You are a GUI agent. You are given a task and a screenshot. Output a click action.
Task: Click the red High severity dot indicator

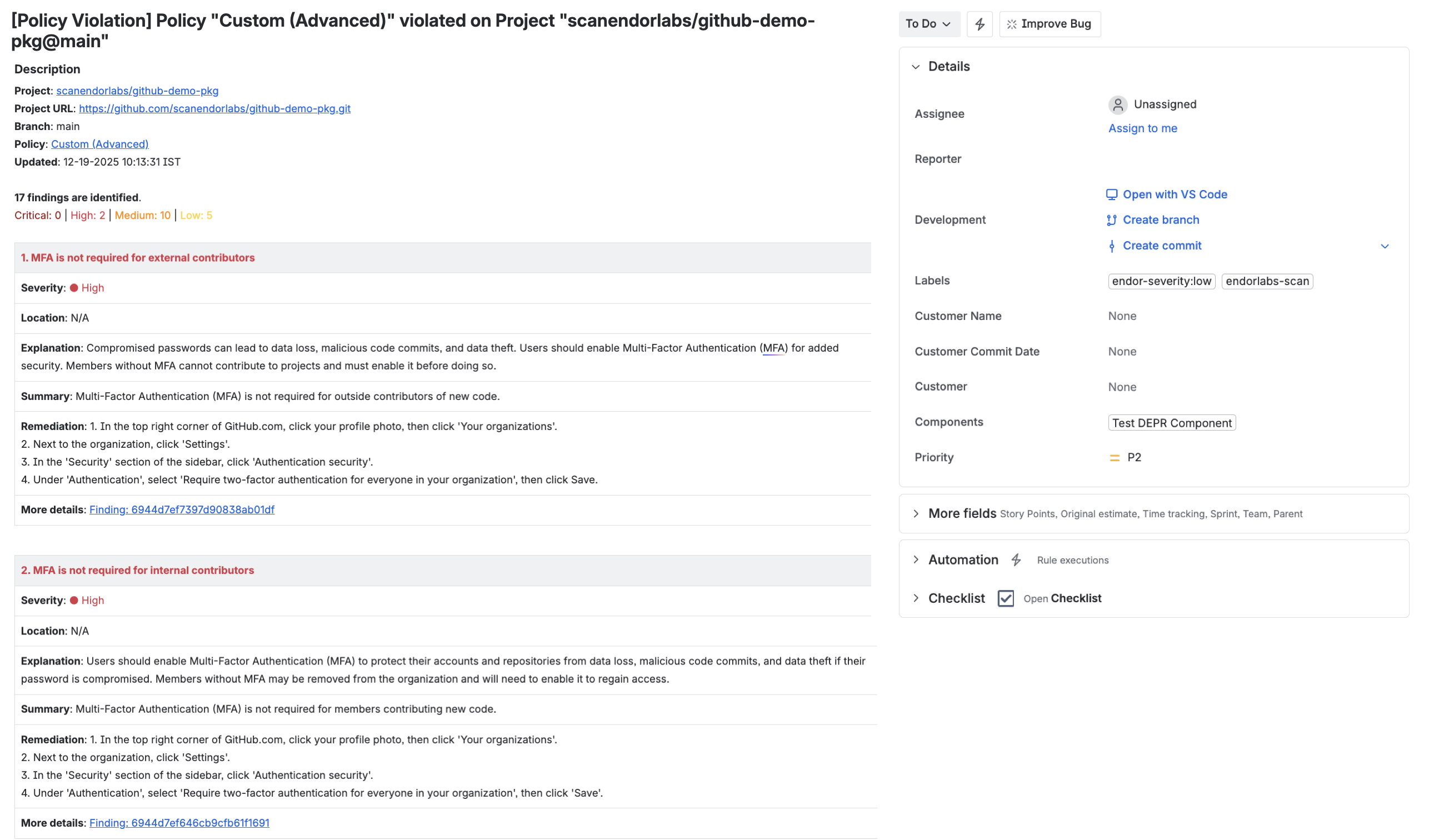pyautogui.click(x=75, y=288)
